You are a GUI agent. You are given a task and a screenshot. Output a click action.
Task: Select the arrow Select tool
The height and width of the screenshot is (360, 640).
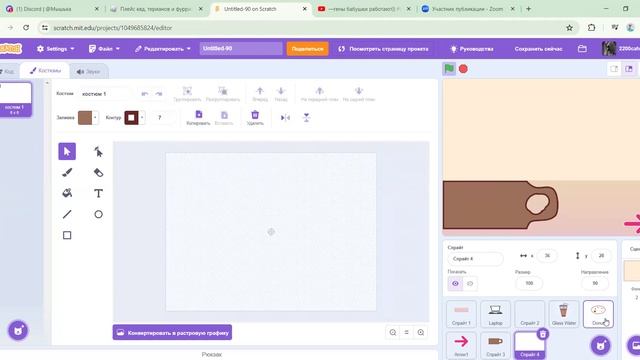67,151
